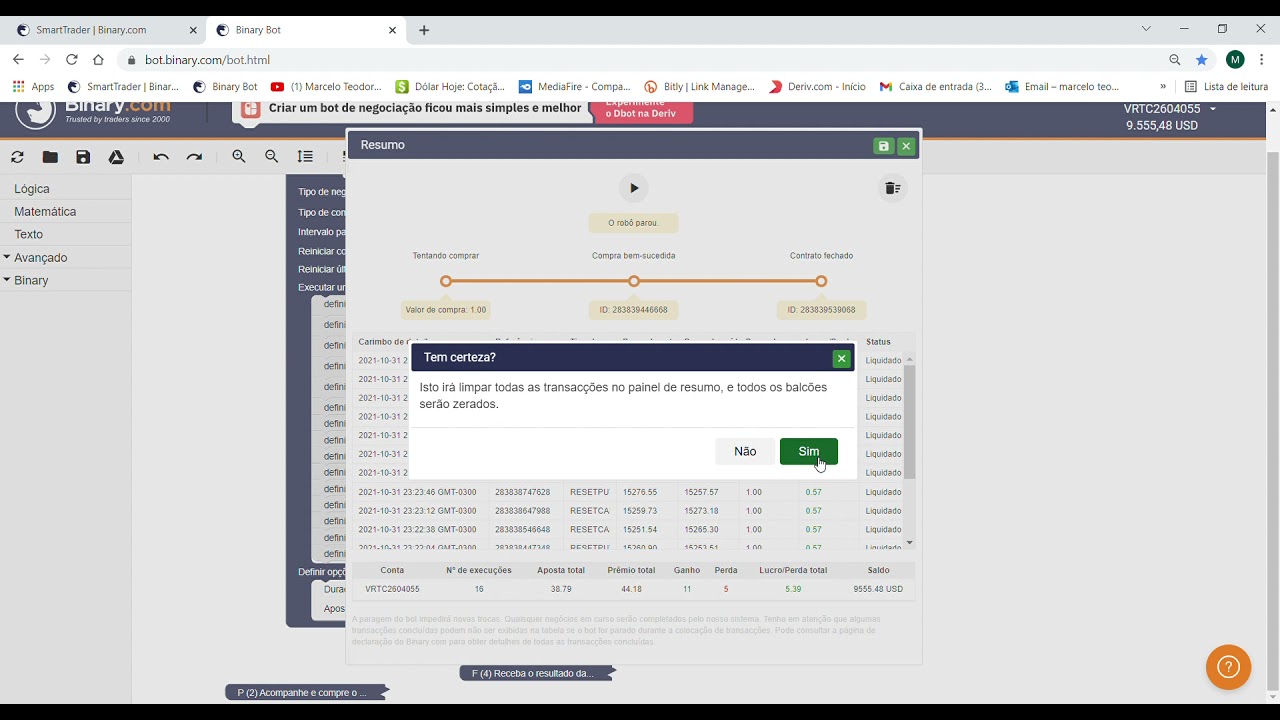
Task: Bookmark this page with the star icon
Action: 1201,60
